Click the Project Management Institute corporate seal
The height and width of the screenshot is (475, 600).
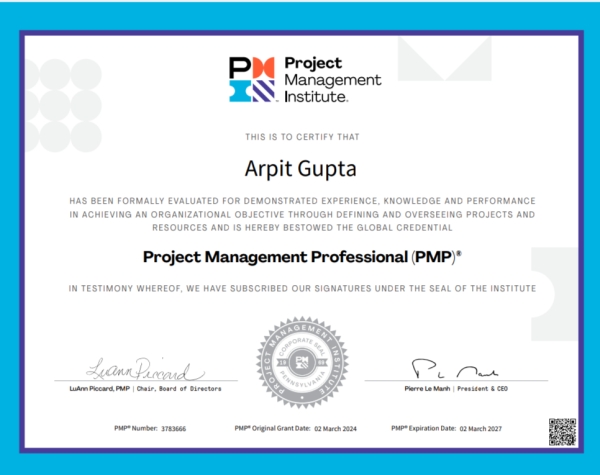click(x=302, y=362)
